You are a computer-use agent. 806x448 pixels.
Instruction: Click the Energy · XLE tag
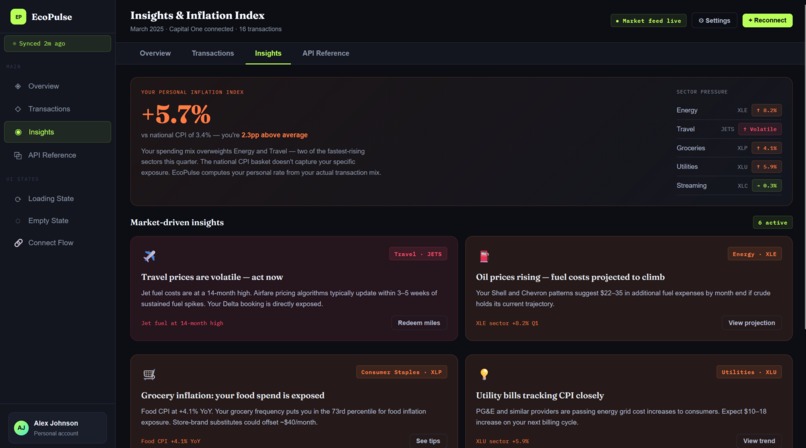pos(754,254)
